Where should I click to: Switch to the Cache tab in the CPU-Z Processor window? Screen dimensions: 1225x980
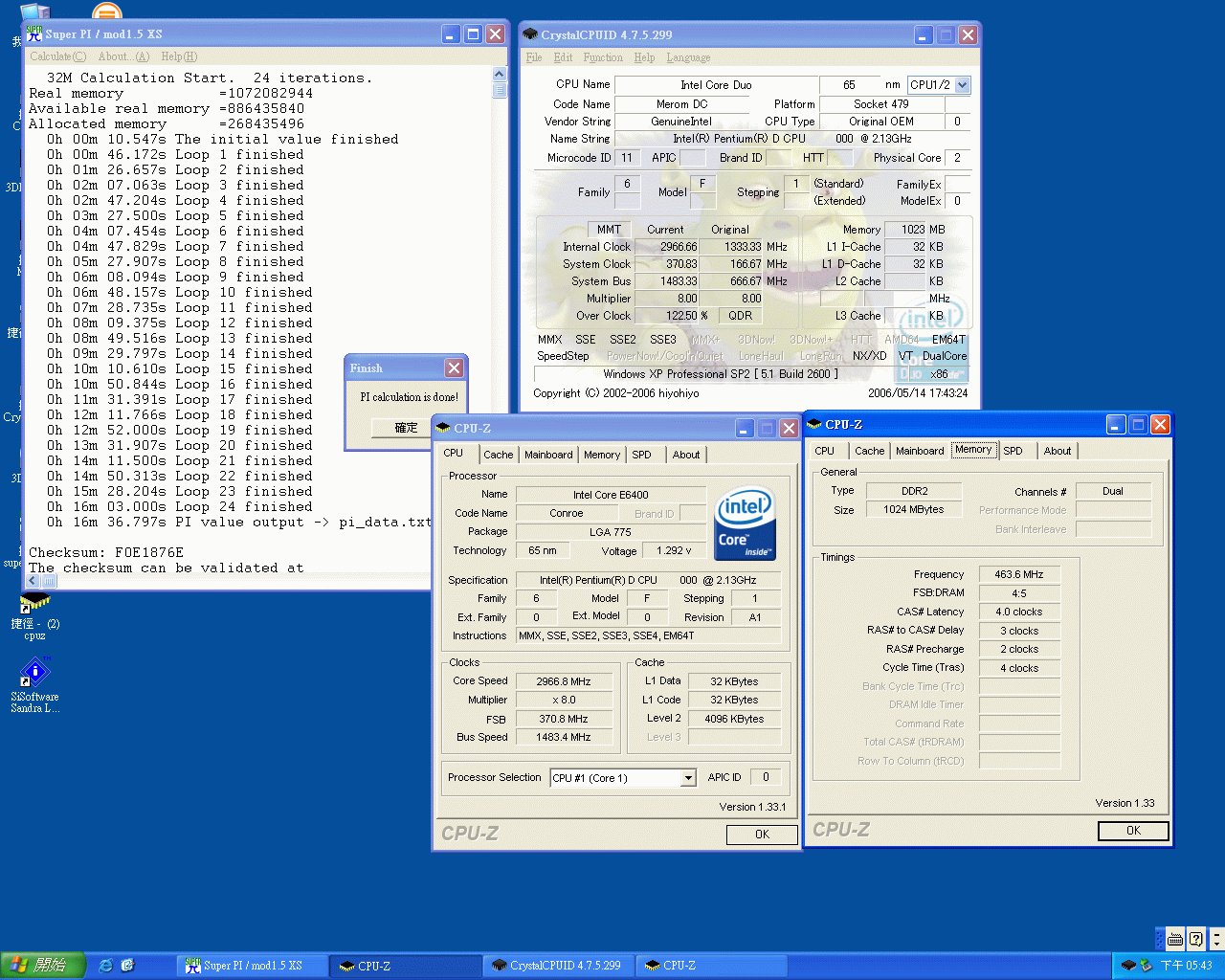(498, 455)
